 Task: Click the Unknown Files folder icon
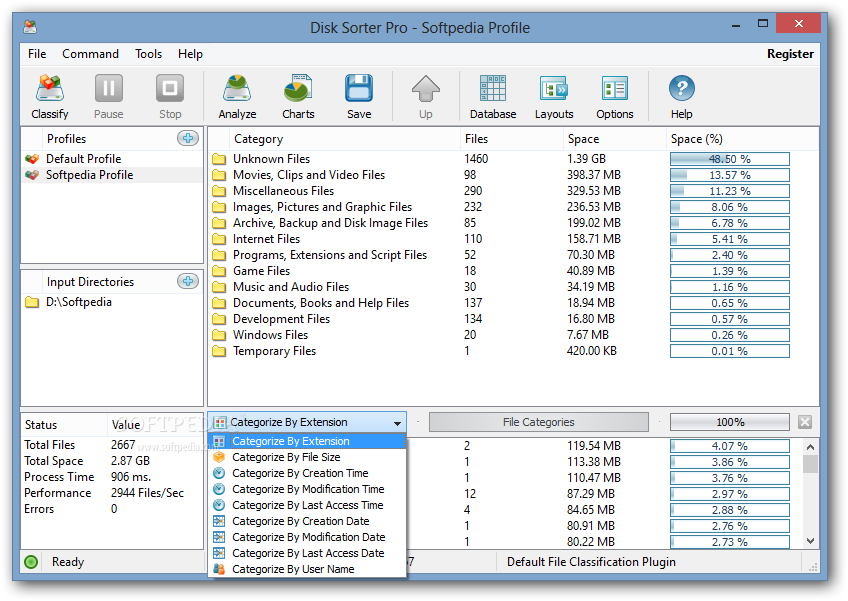(219, 159)
